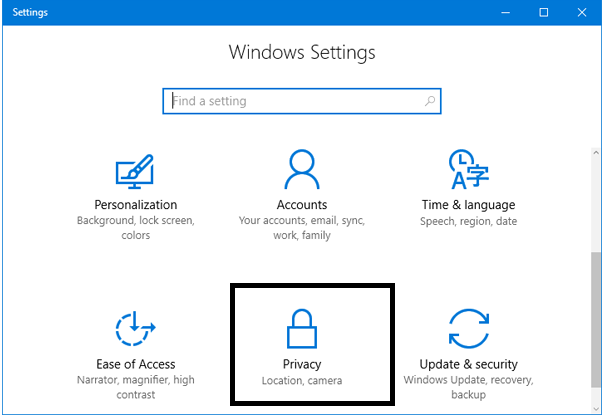
Task: Click 'Narrator, magnifier, high contrast' text
Action: pyautogui.click(x=136, y=387)
